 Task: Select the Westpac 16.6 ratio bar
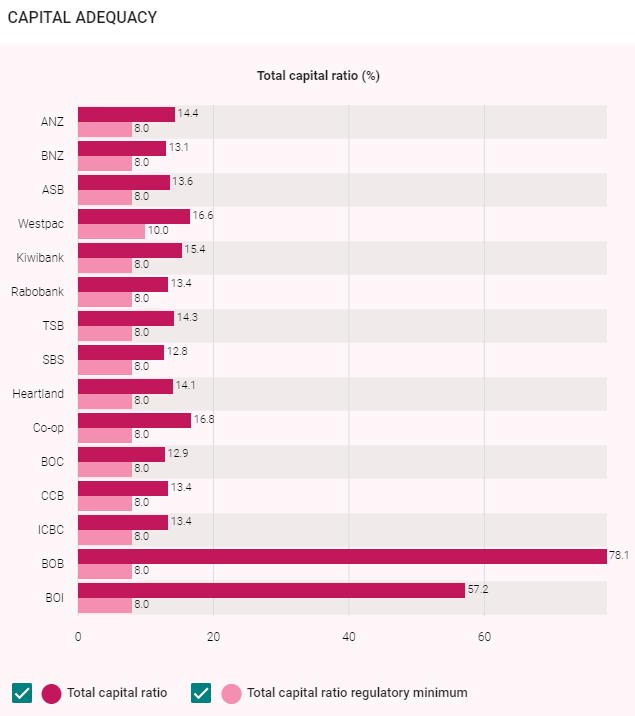tap(133, 216)
